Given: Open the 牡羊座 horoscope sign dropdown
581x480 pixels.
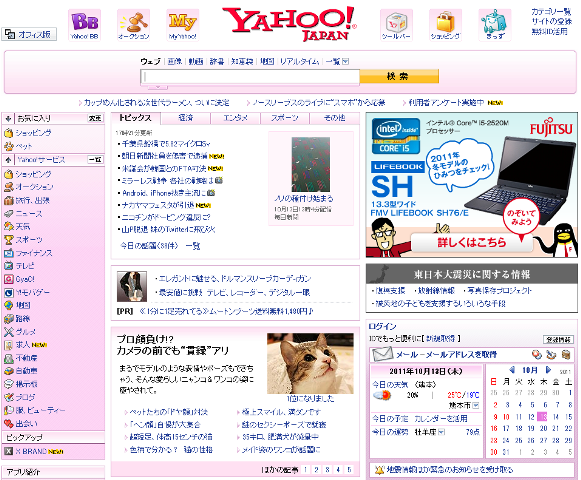Looking at the screenshot, I should coord(441,431).
